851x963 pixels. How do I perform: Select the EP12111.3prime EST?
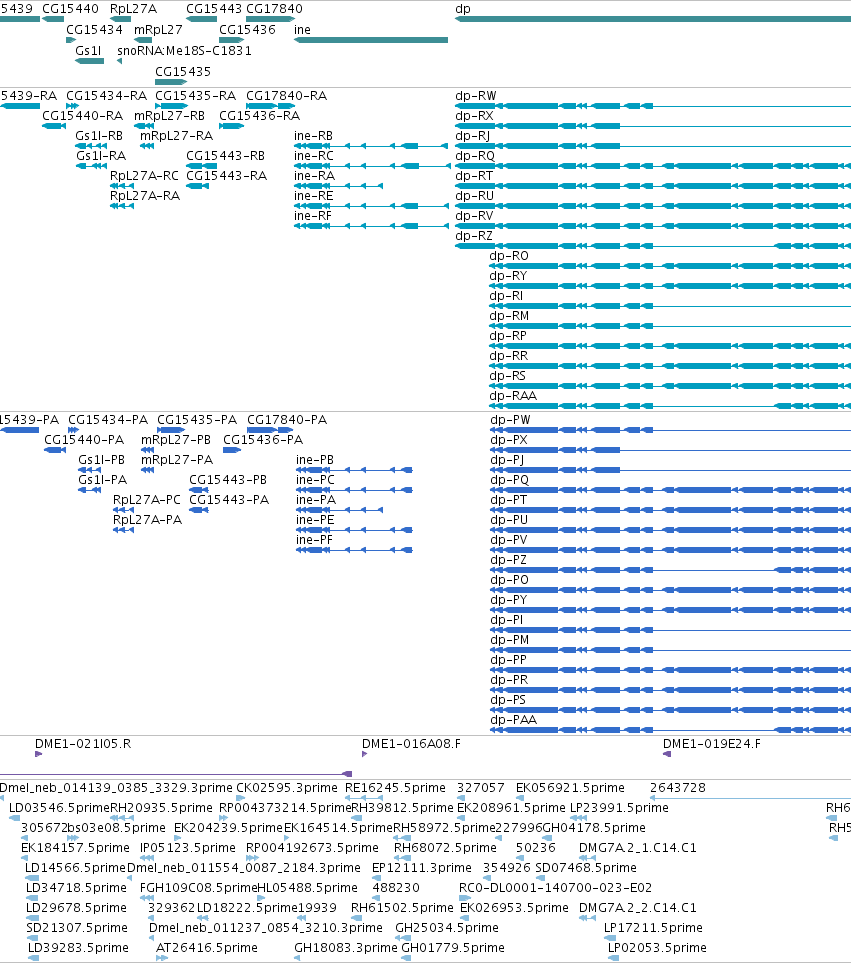point(376,878)
